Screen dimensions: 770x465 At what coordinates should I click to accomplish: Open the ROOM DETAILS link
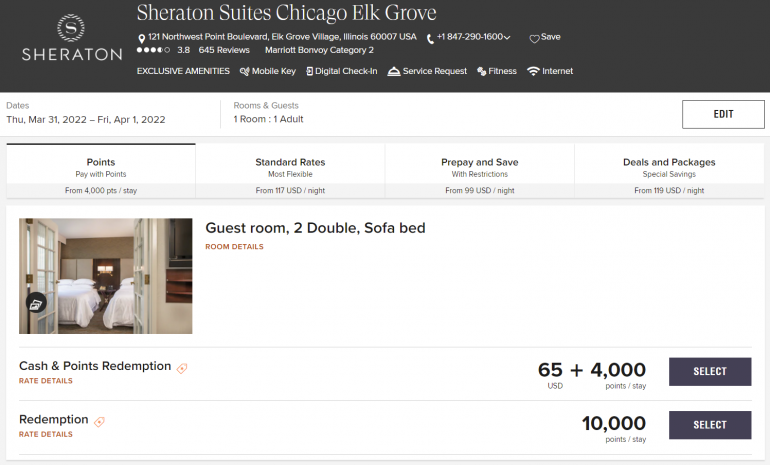pyautogui.click(x=234, y=247)
